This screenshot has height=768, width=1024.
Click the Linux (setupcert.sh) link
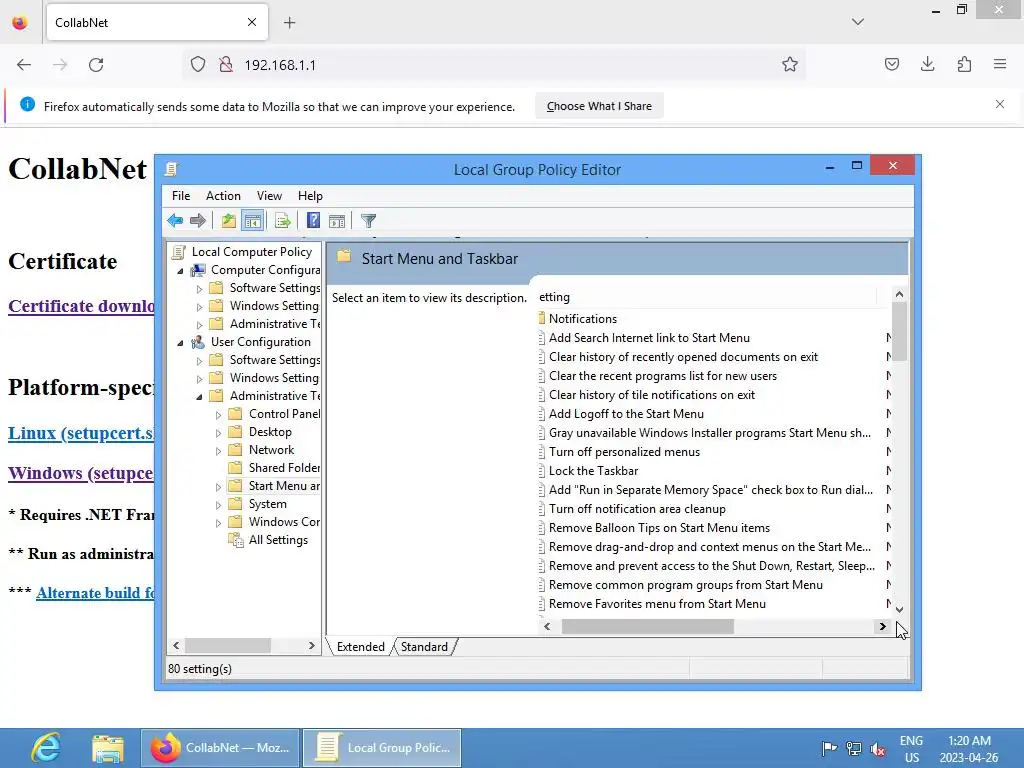[82, 433]
